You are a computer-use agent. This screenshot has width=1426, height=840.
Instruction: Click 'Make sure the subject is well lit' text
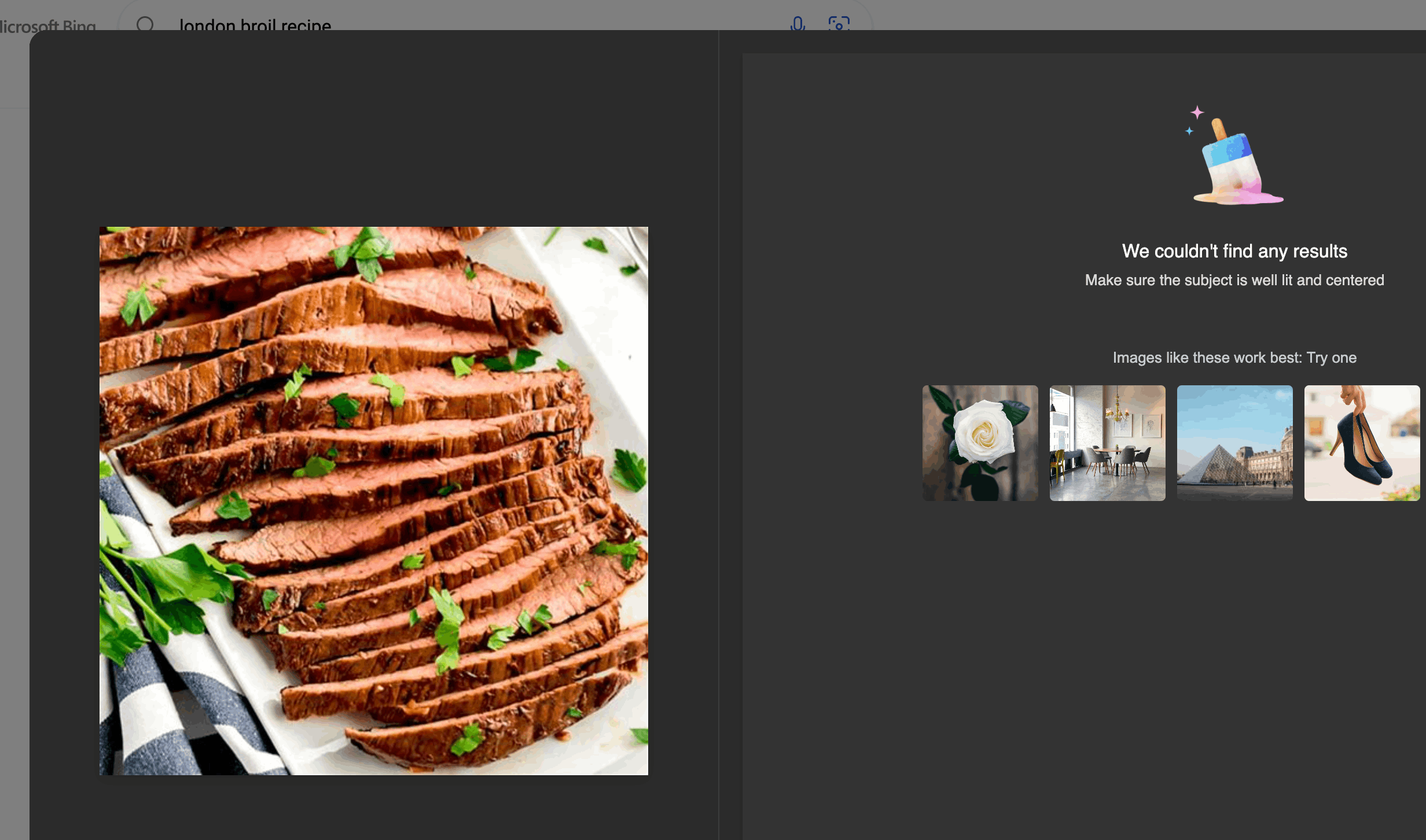1234,280
